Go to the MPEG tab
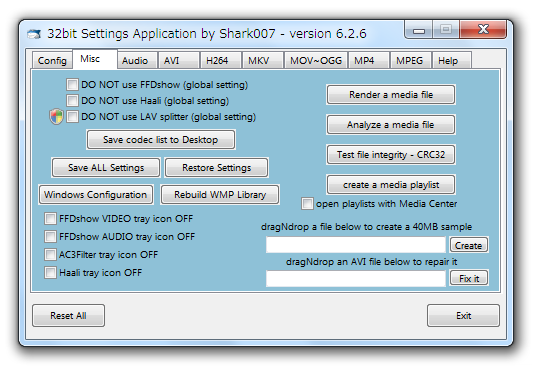 tap(411, 60)
